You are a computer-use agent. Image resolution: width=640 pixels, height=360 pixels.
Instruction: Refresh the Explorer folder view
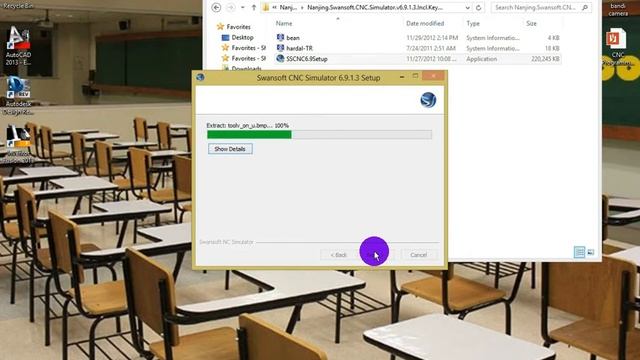pos(478,7)
